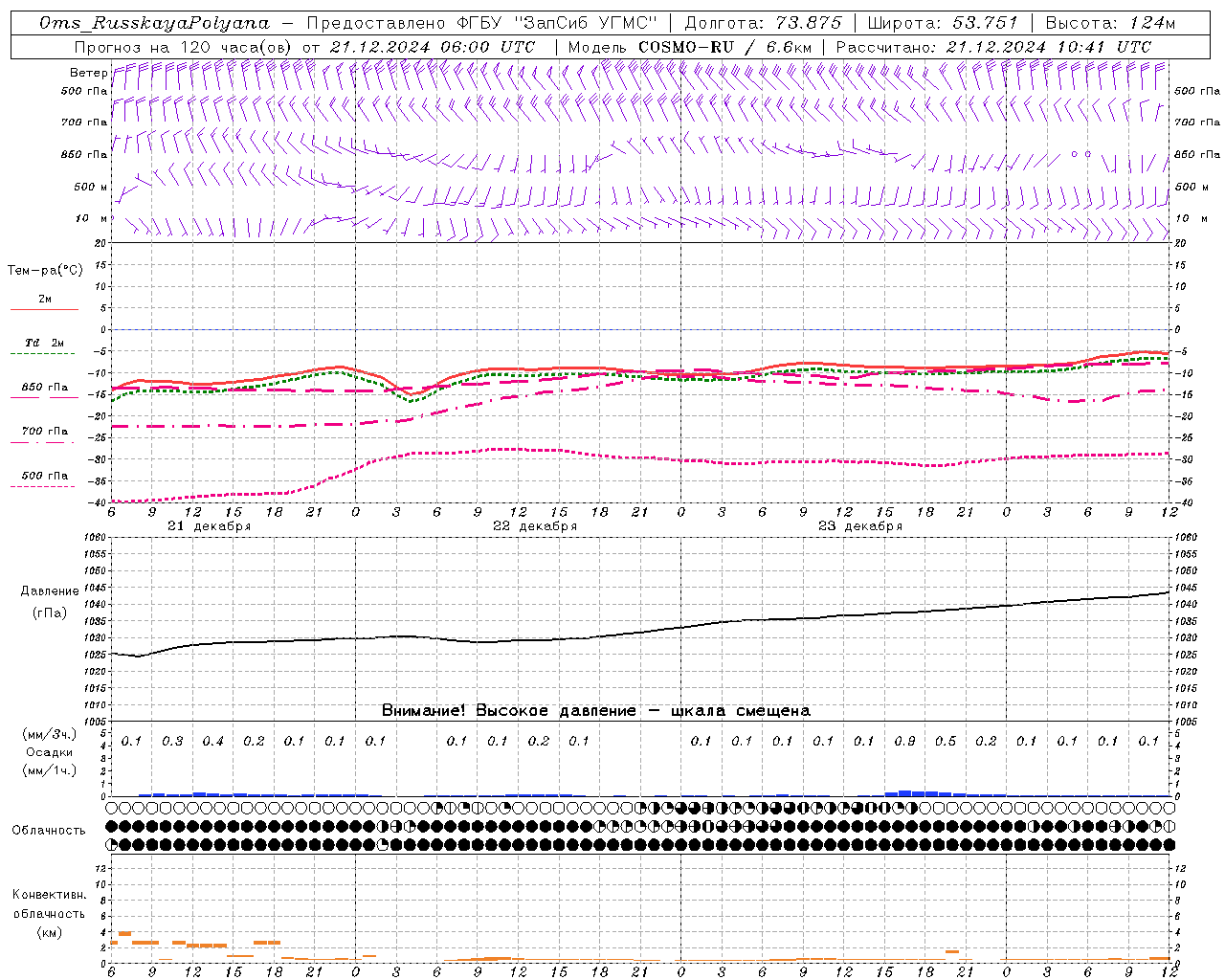Click the 'Конвективн.' convective cloud label

click(x=49, y=895)
